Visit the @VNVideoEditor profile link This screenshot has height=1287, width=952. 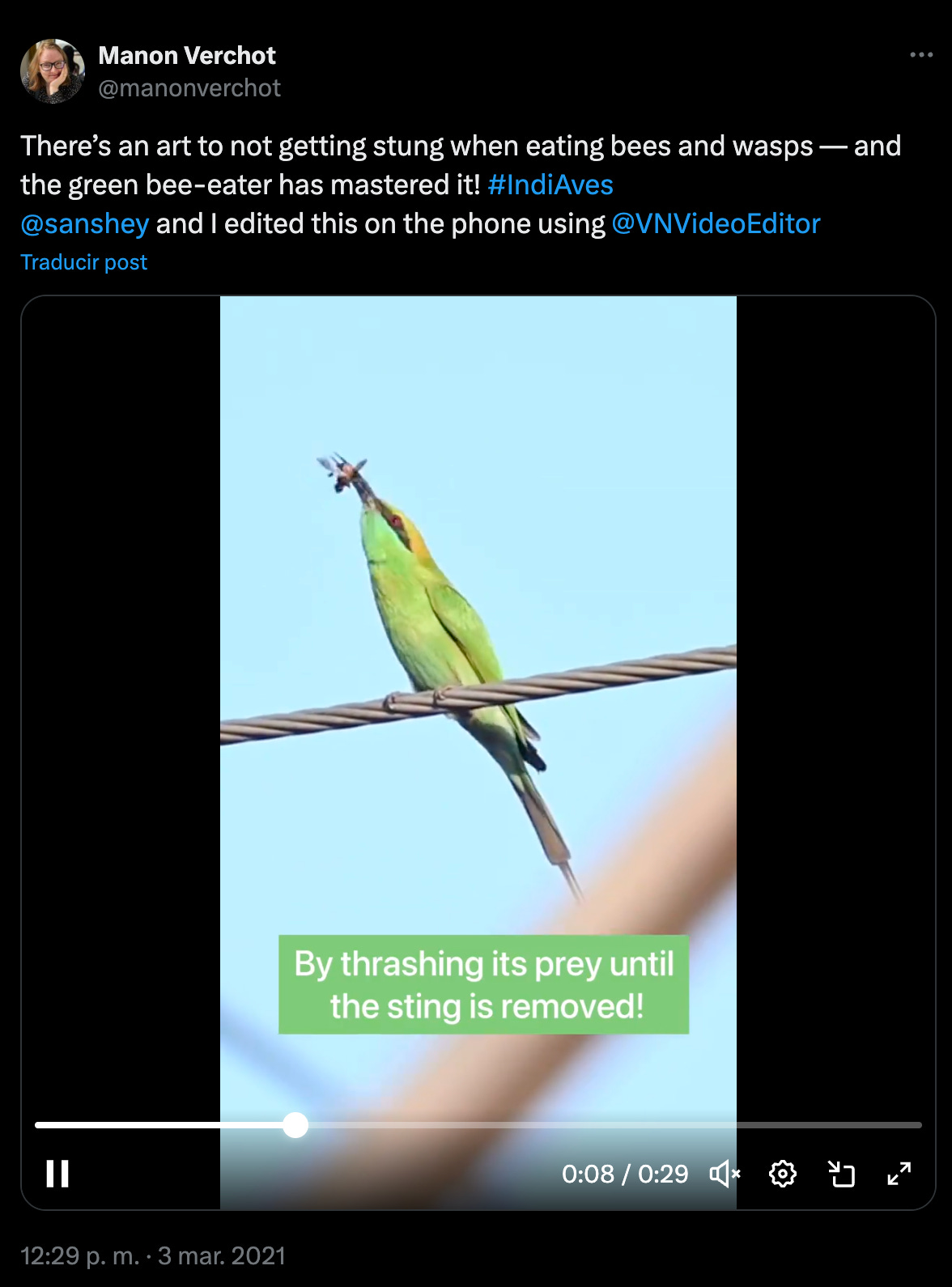tap(716, 223)
